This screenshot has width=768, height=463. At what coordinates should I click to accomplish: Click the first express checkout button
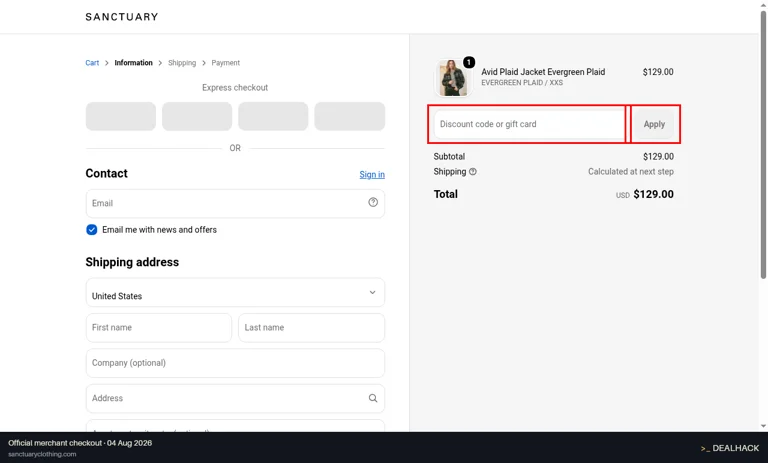point(121,116)
